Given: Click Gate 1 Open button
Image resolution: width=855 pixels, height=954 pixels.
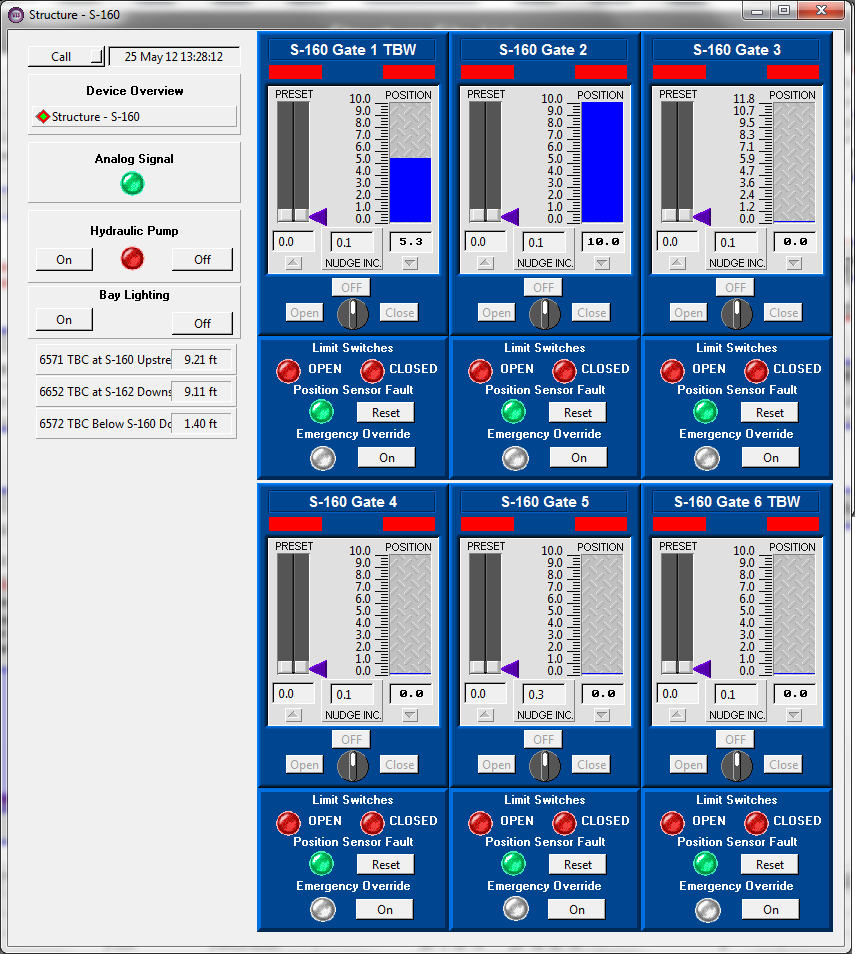Looking at the screenshot, I should click(x=304, y=313).
